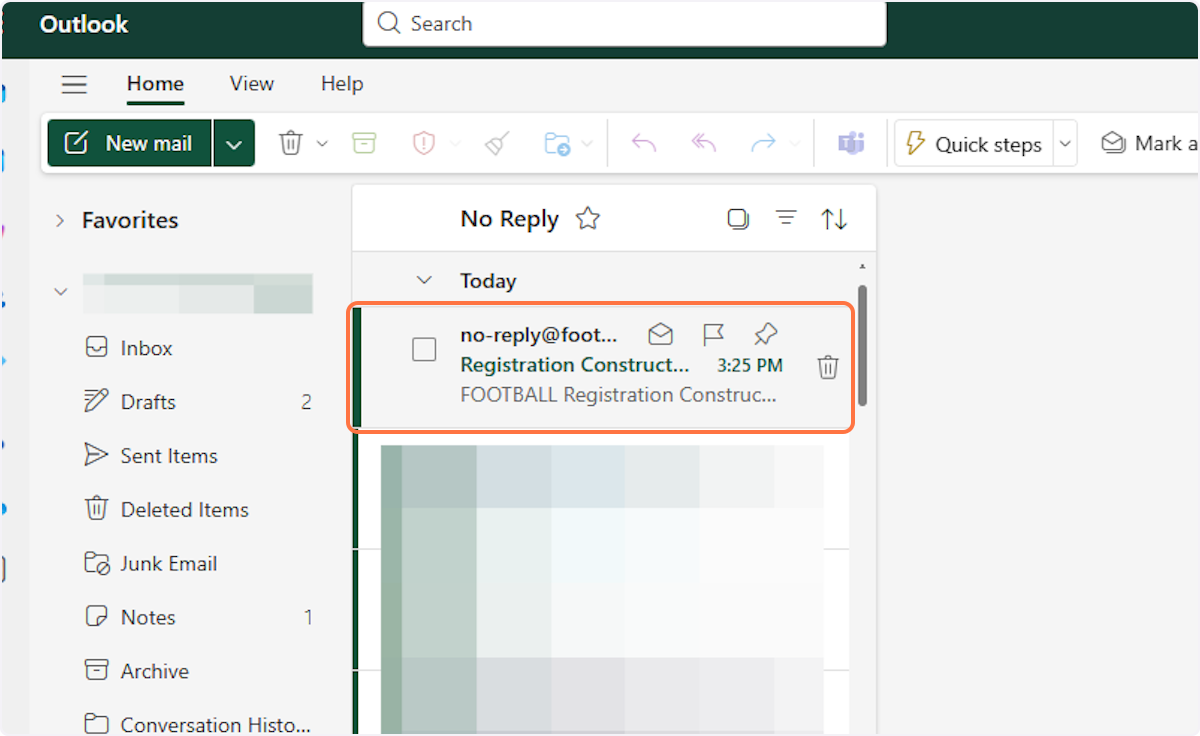
Task: Click the Forward arrow icon
Action: [763, 144]
